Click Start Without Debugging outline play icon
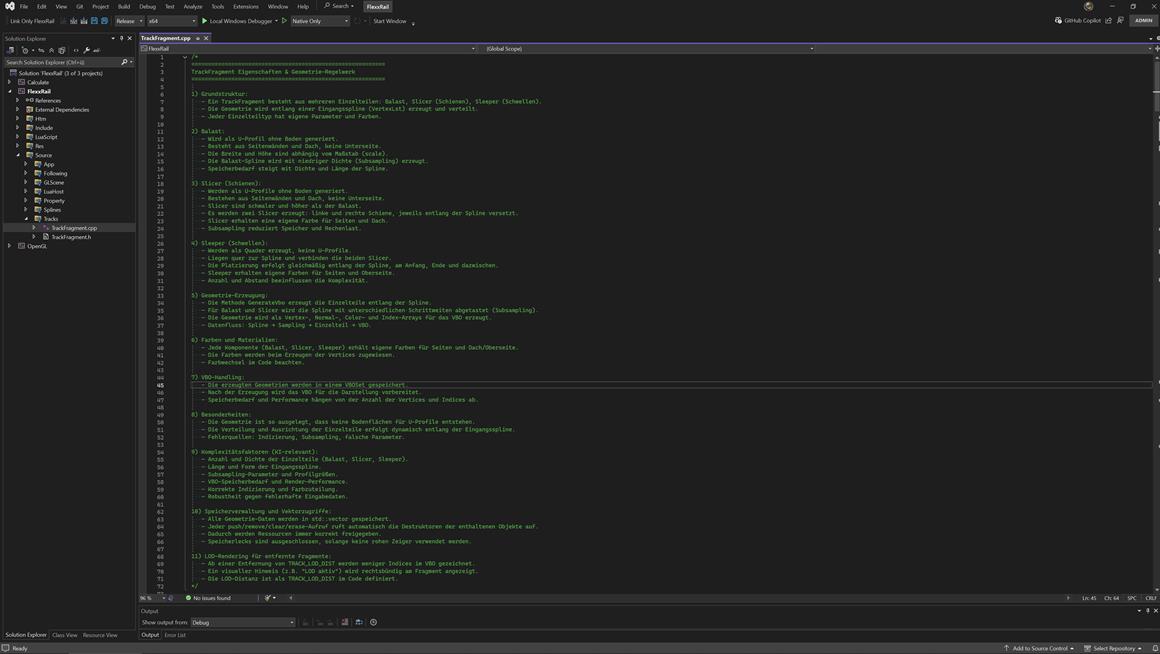 coord(284,21)
